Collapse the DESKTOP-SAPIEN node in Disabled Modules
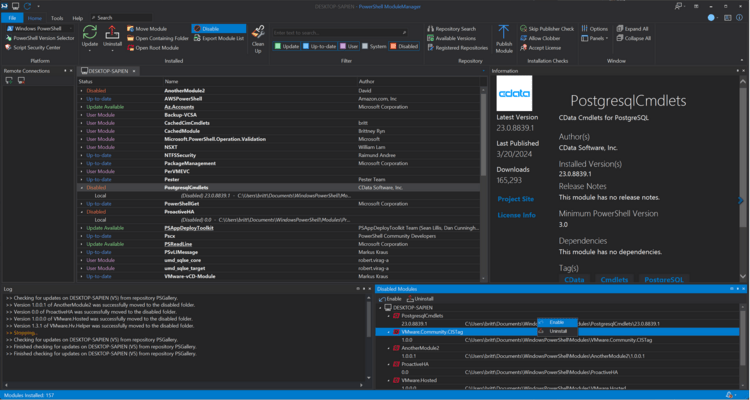This screenshot has height=400, width=750. 381,308
